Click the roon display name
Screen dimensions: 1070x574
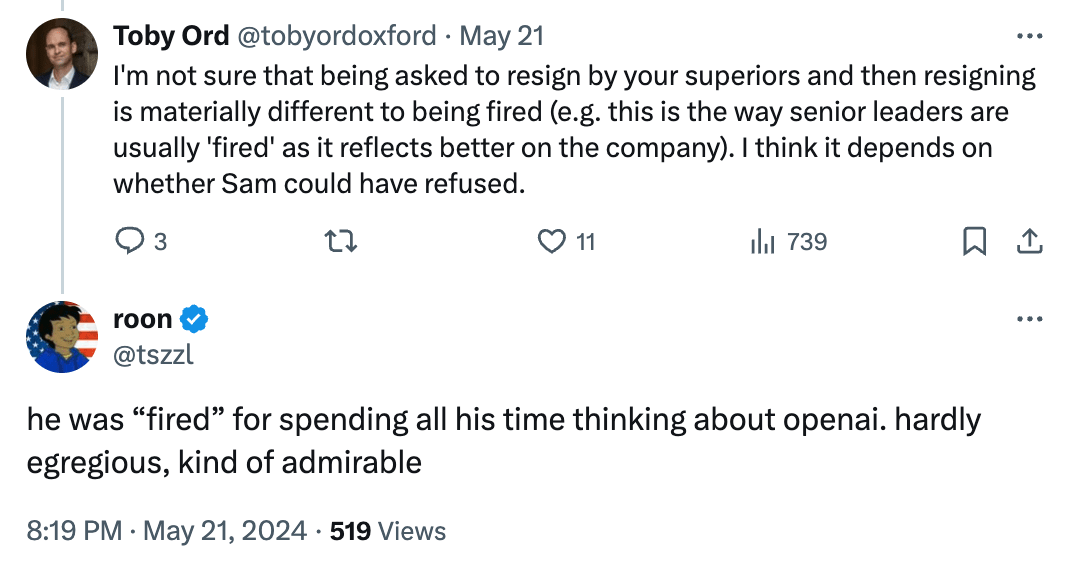(142, 320)
